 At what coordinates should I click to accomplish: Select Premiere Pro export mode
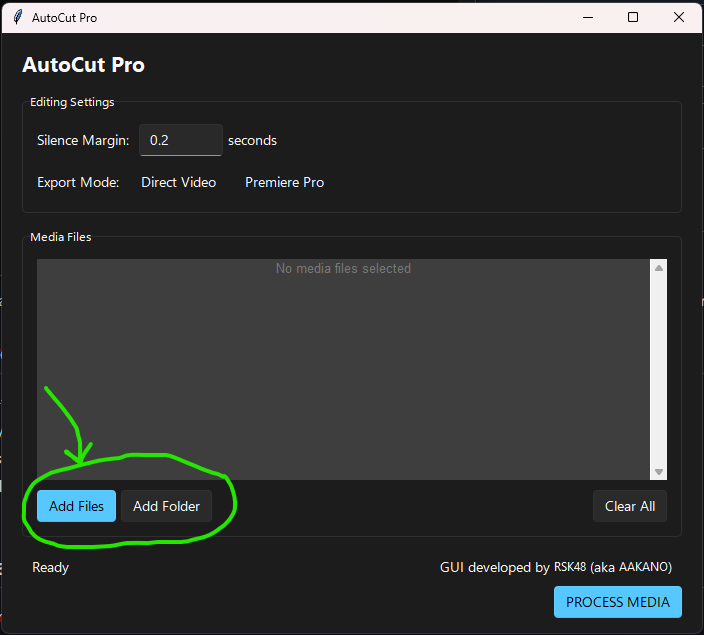point(284,182)
